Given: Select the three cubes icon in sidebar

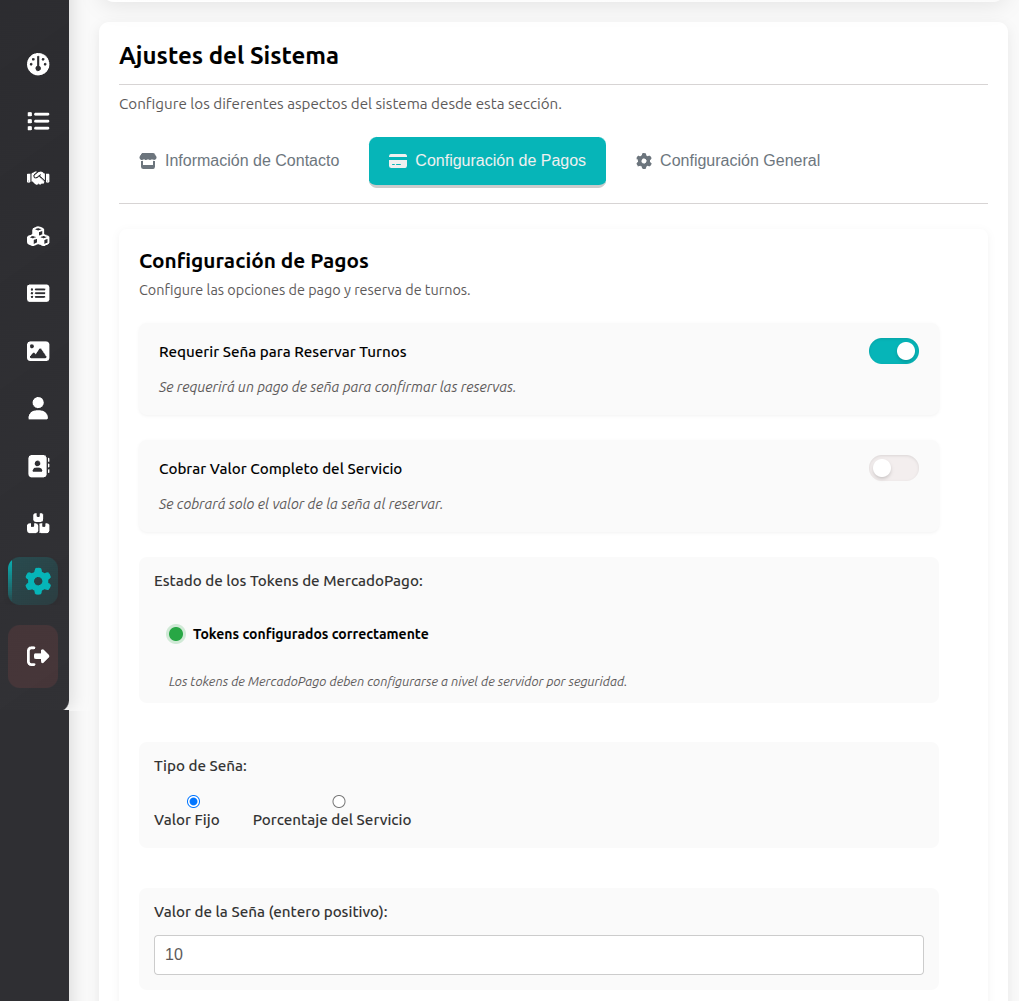Looking at the screenshot, I should pos(38,236).
